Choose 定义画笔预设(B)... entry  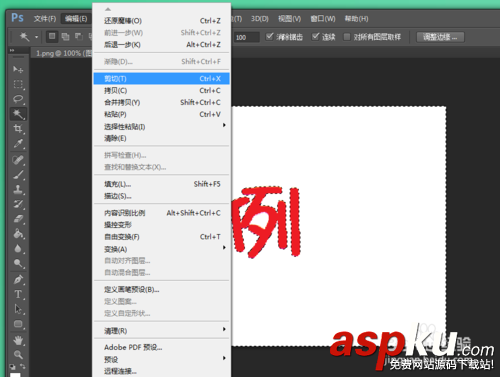point(161,290)
